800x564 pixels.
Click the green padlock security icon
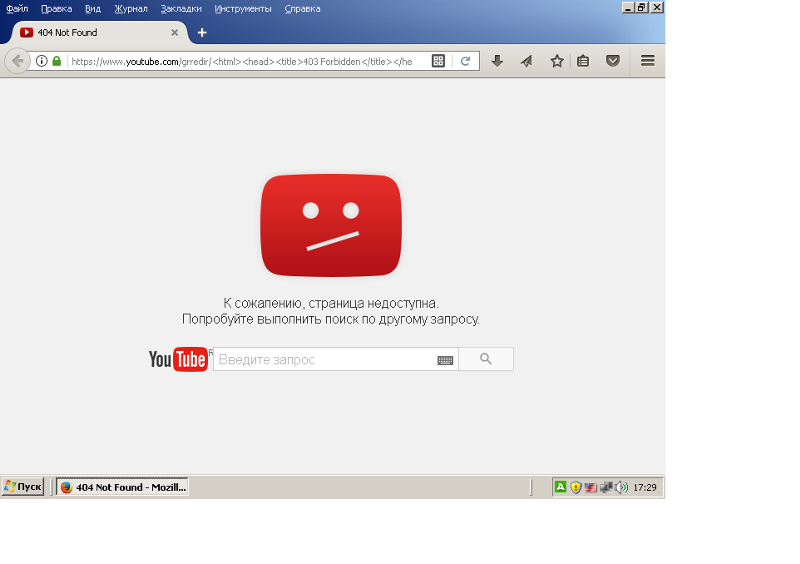[57, 61]
